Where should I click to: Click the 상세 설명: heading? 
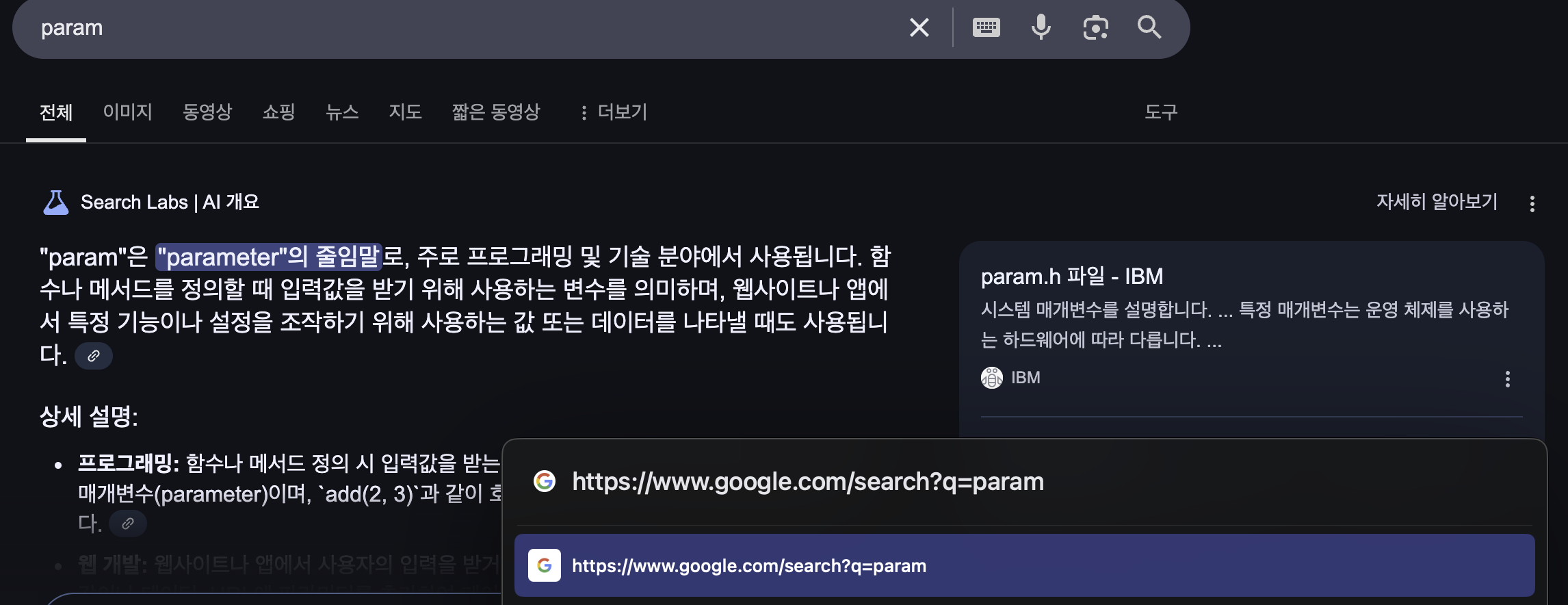click(89, 416)
